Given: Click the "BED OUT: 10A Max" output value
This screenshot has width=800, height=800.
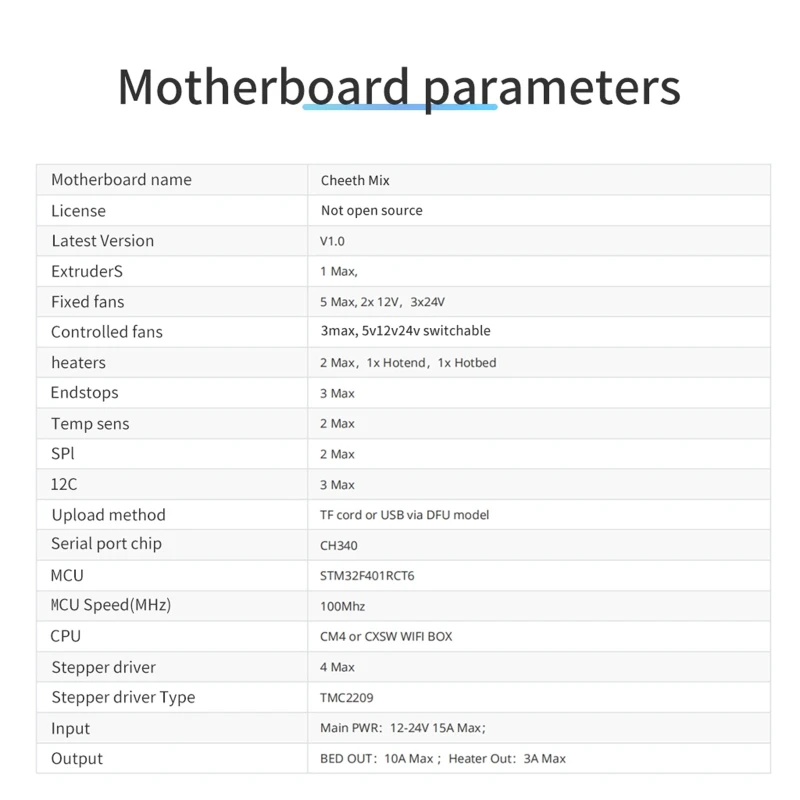Looking at the screenshot, I should pyautogui.click(x=376, y=759).
